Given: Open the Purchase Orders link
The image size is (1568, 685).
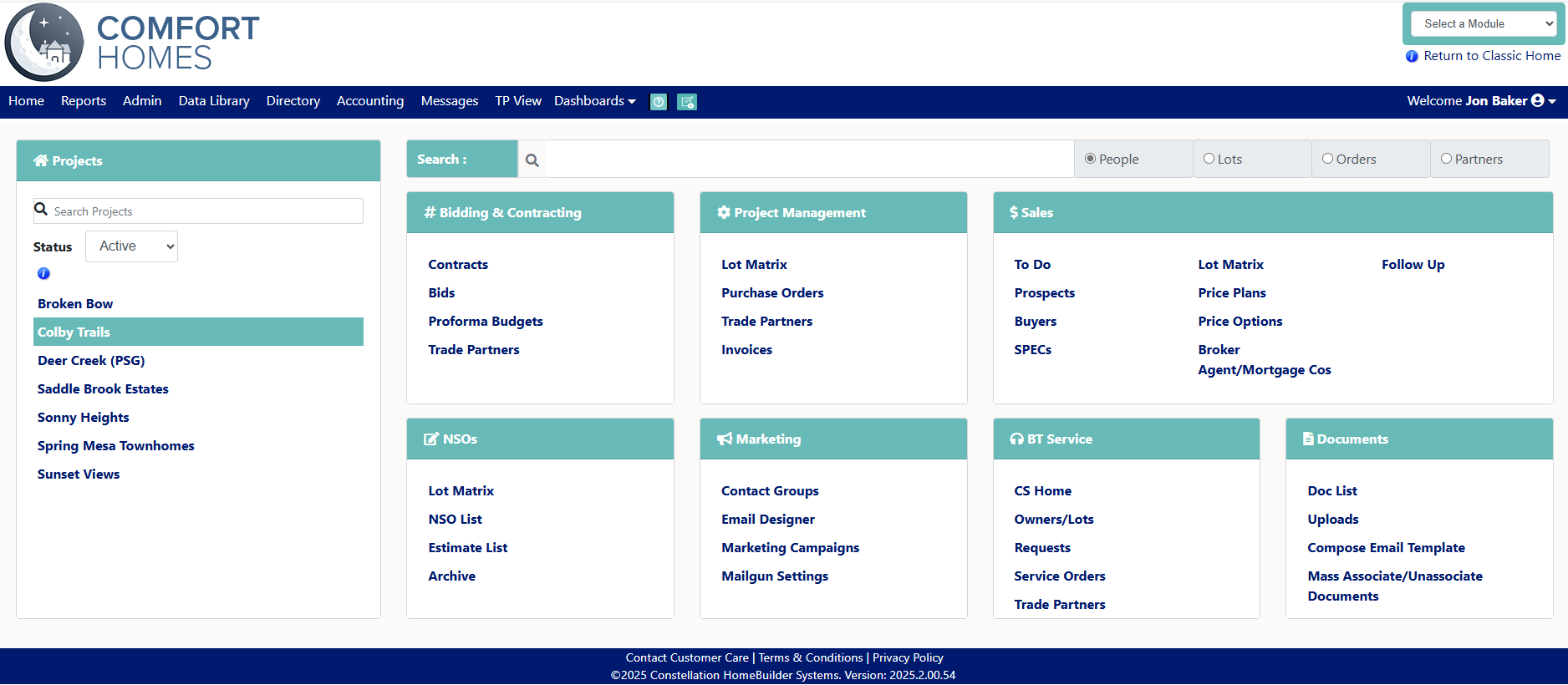Looking at the screenshot, I should click(771, 293).
